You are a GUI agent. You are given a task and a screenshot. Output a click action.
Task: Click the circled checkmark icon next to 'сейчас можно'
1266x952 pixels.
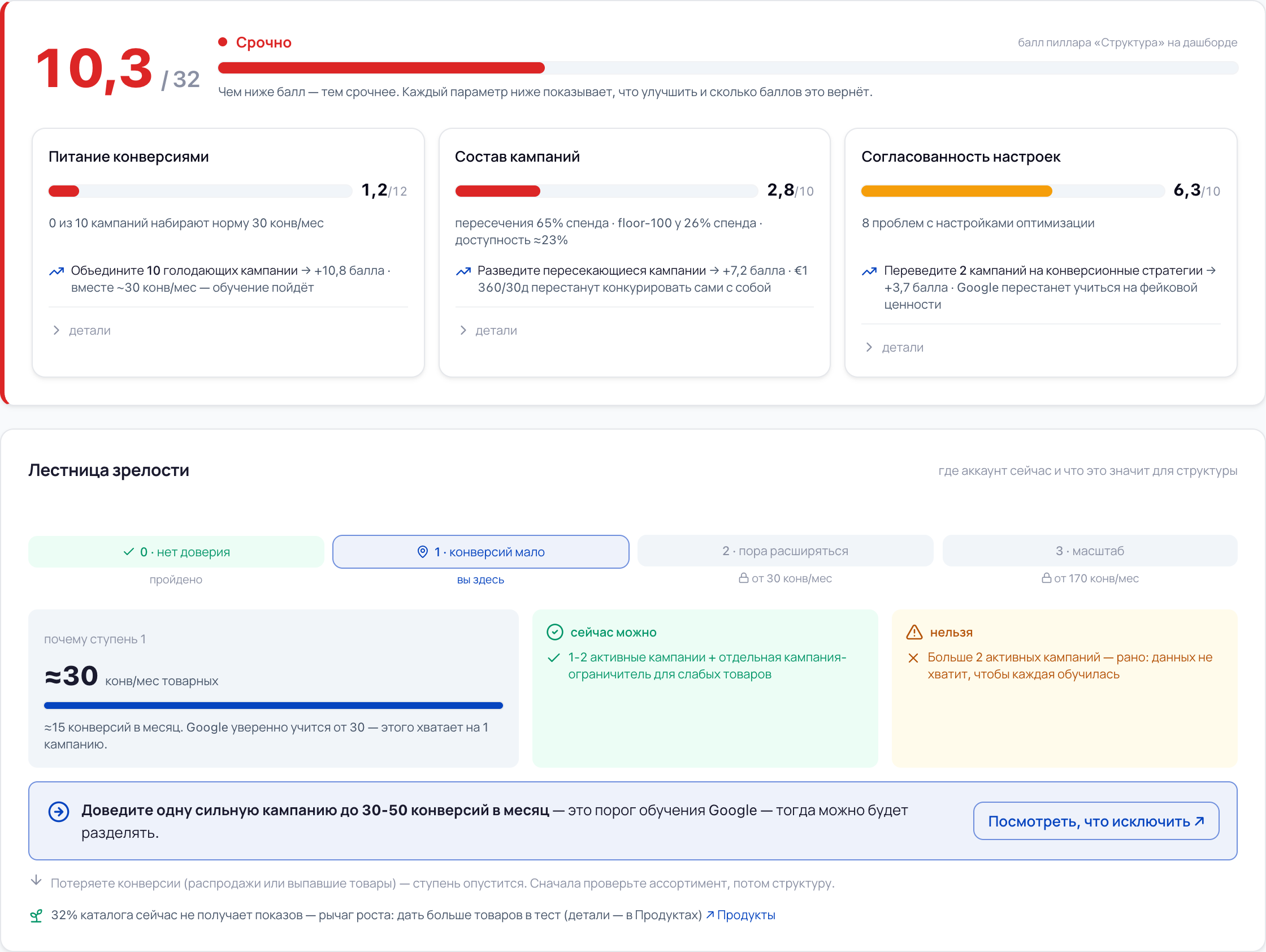pyautogui.click(x=554, y=632)
